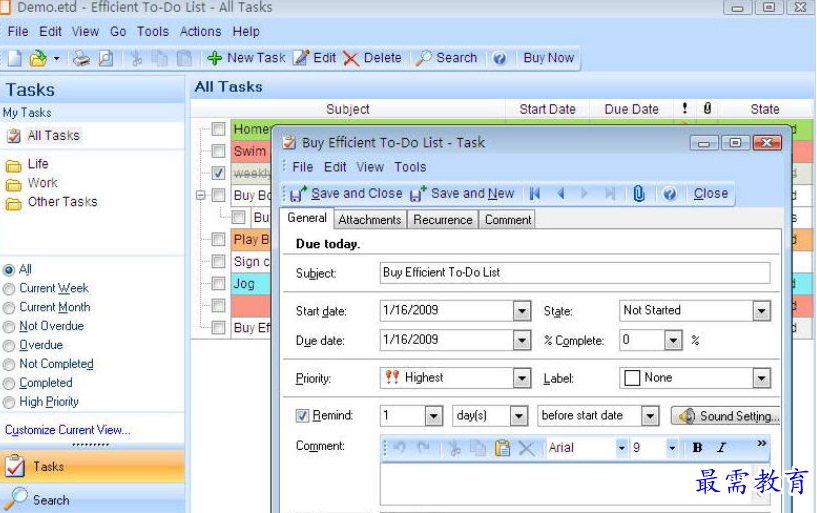Image resolution: width=817 pixels, height=513 pixels.
Task: Redo in the comment editor toolbar
Action: tap(423, 447)
